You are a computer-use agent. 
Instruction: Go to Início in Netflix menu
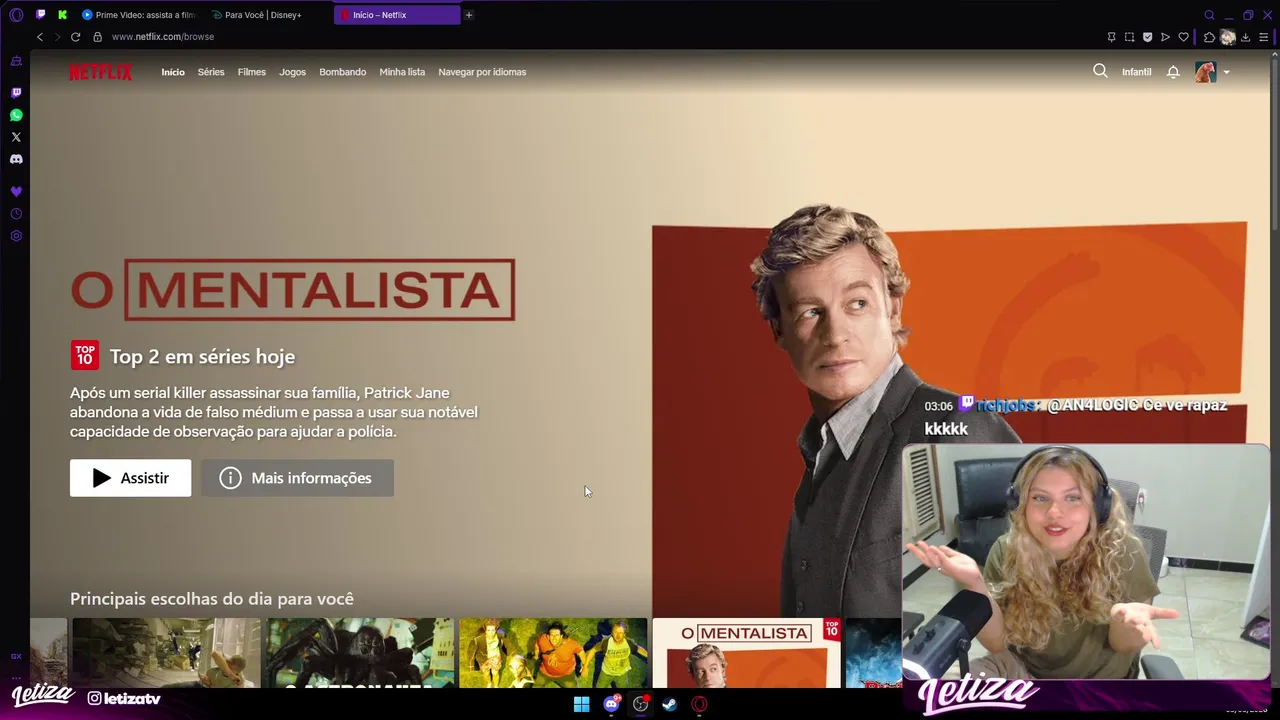(x=173, y=72)
